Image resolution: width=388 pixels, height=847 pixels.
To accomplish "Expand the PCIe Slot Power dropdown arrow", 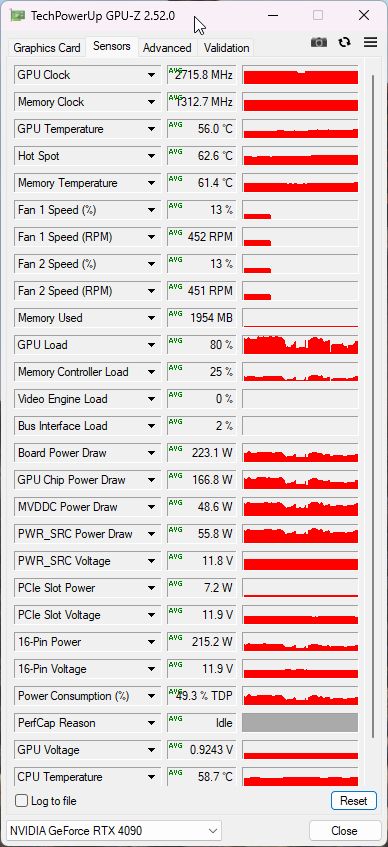I will coord(151,588).
